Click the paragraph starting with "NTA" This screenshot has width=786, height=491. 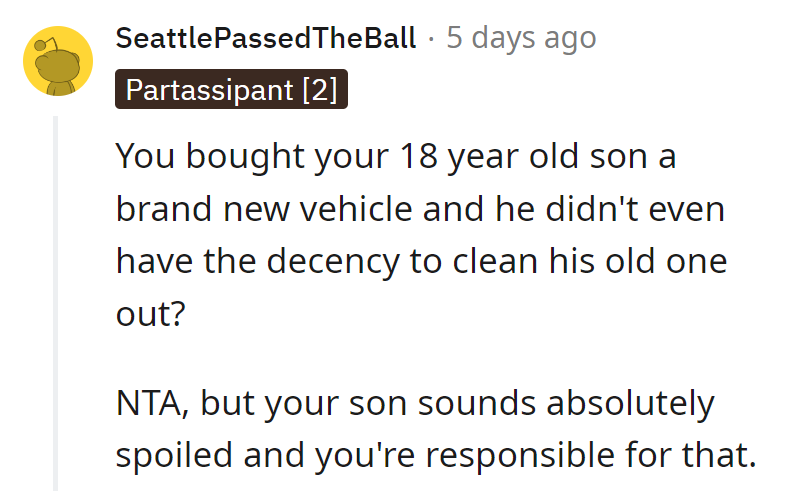click(434, 430)
